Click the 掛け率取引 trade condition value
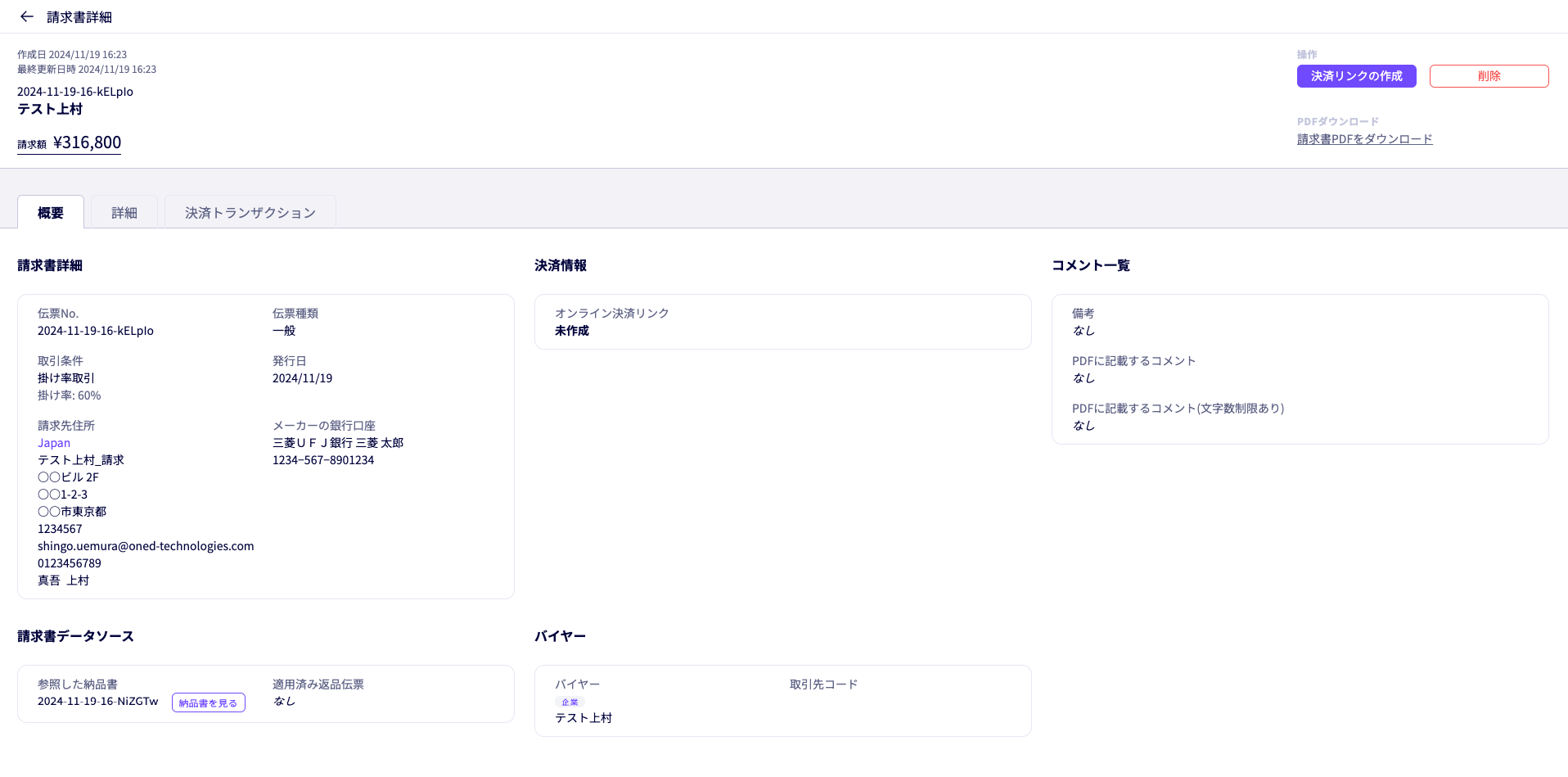1568x777 pixels. click(66, 378)
